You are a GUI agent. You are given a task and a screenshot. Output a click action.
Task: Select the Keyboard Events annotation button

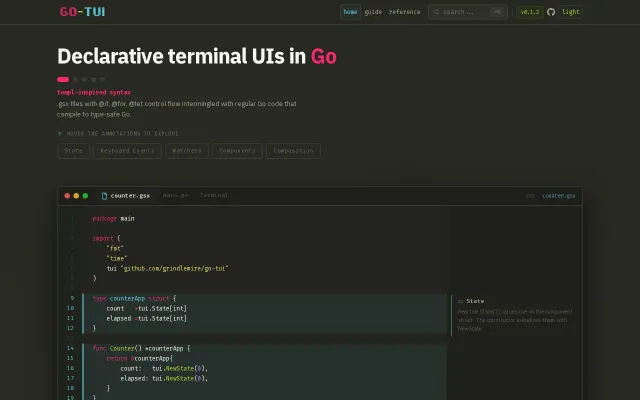coord(127,151)
